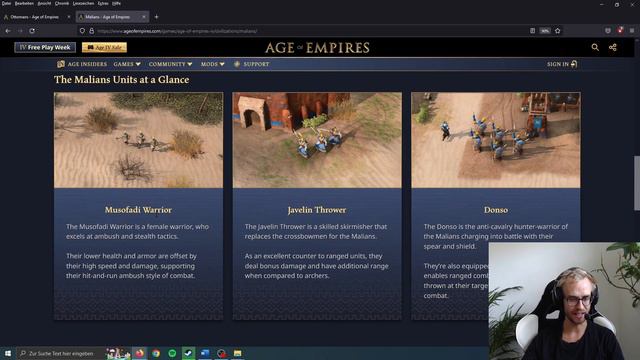Click the share icon in site header
The height and width of the screenshot is (360, 640).
(x=613, y=47)
